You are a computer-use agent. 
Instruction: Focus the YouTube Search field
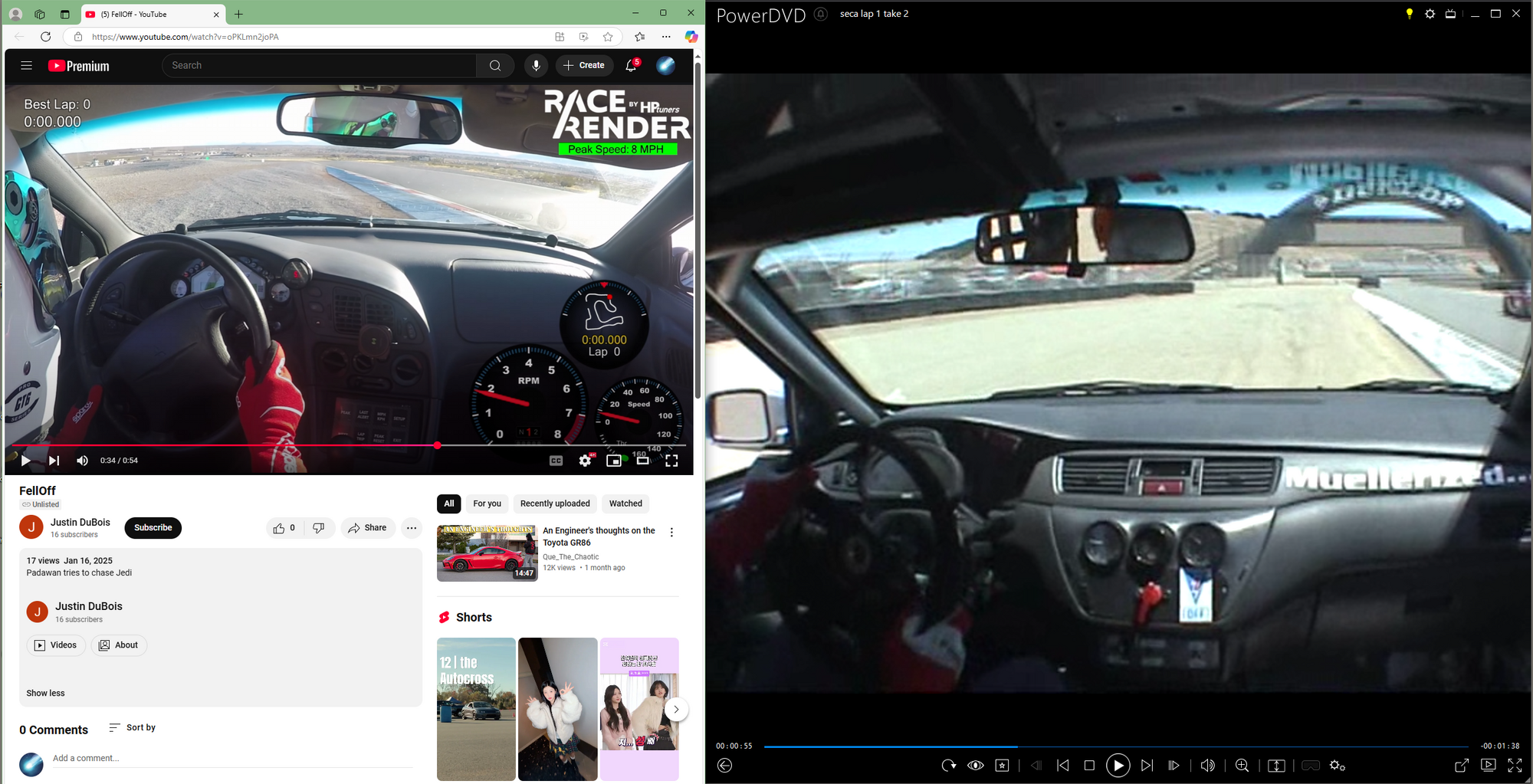click(x=319, y=66)
